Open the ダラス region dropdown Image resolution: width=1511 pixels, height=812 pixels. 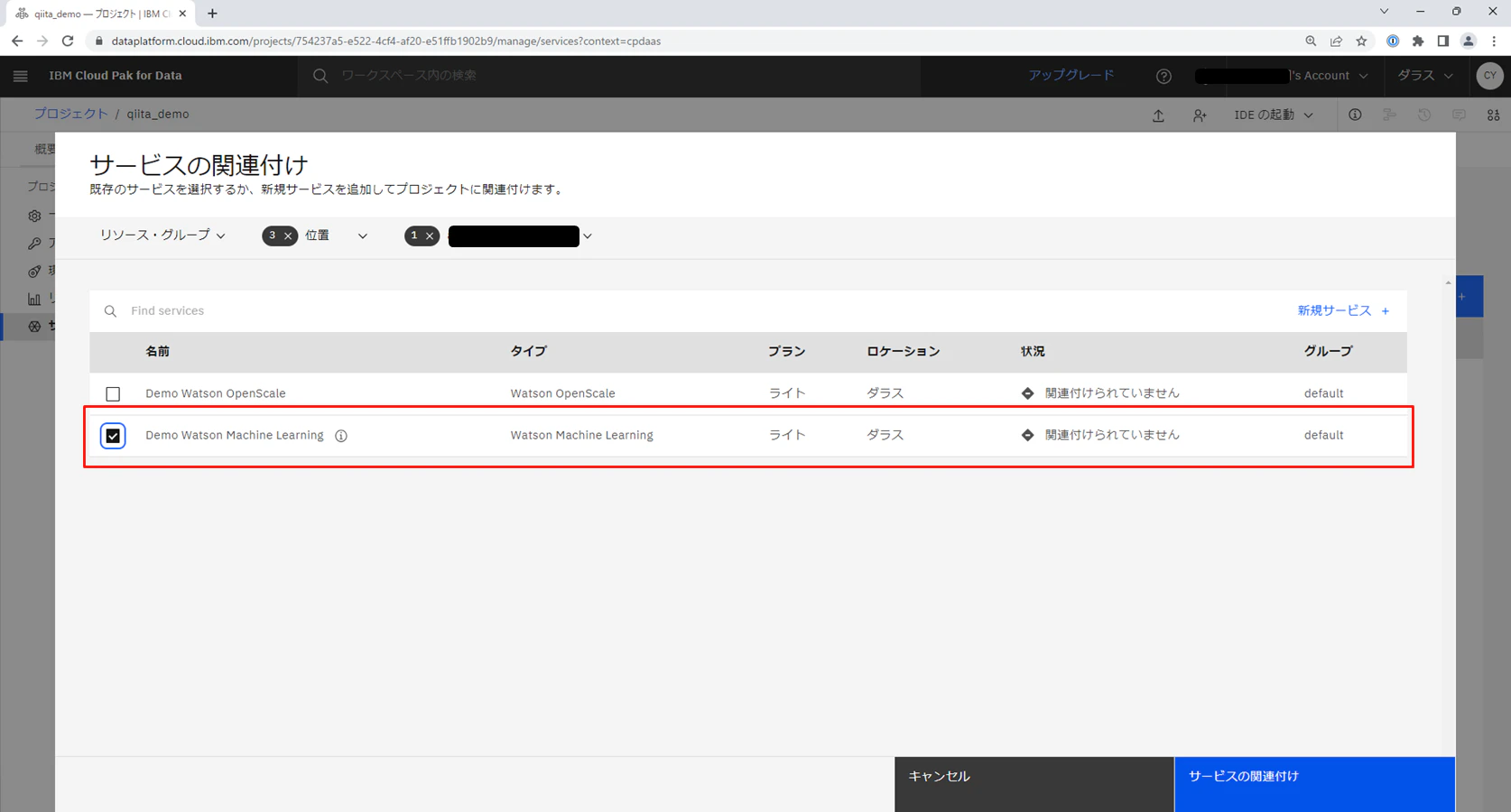pyautogui.click(x=1425, y=76)
